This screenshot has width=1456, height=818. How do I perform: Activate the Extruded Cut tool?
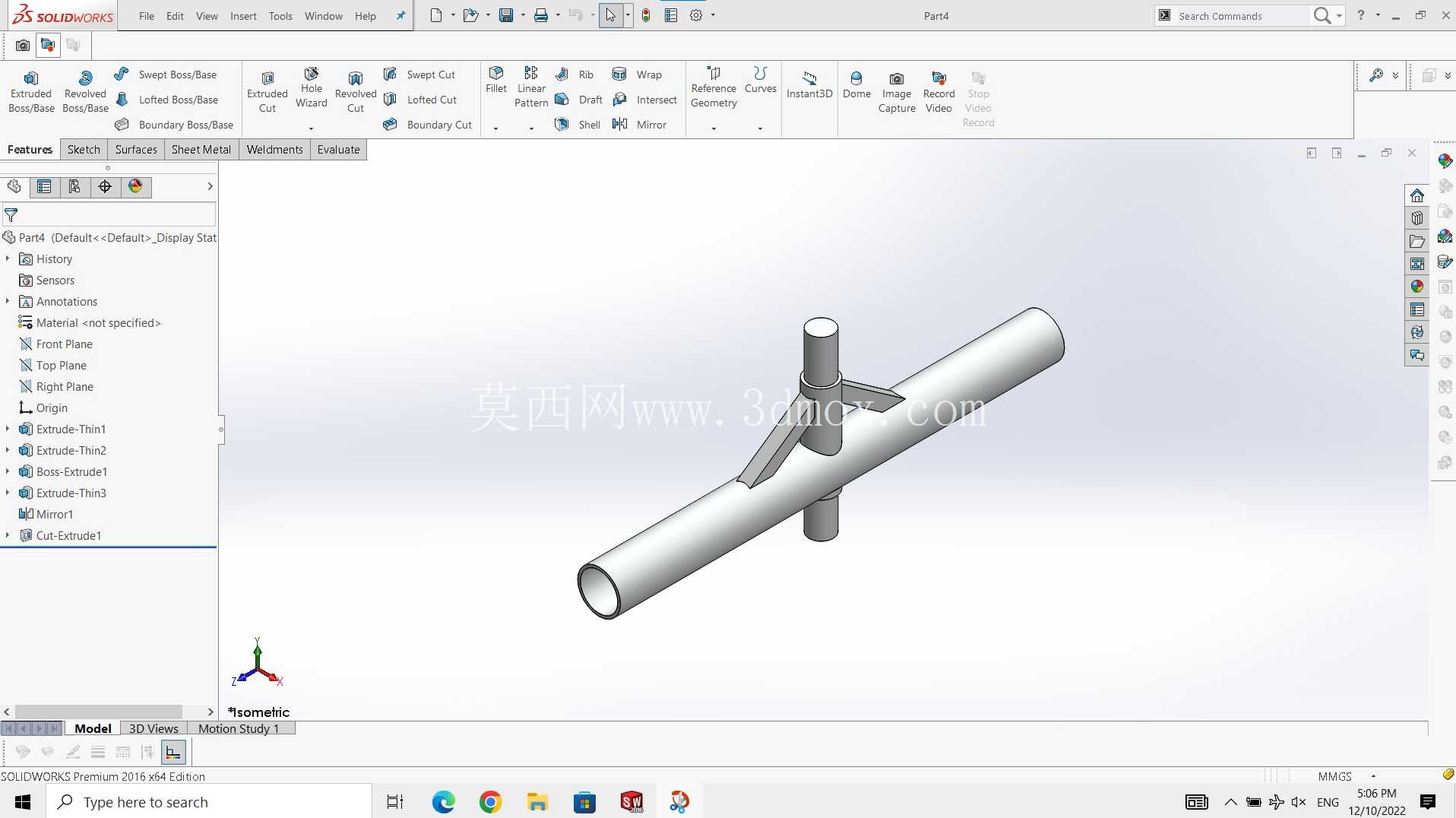coord(267,92)
